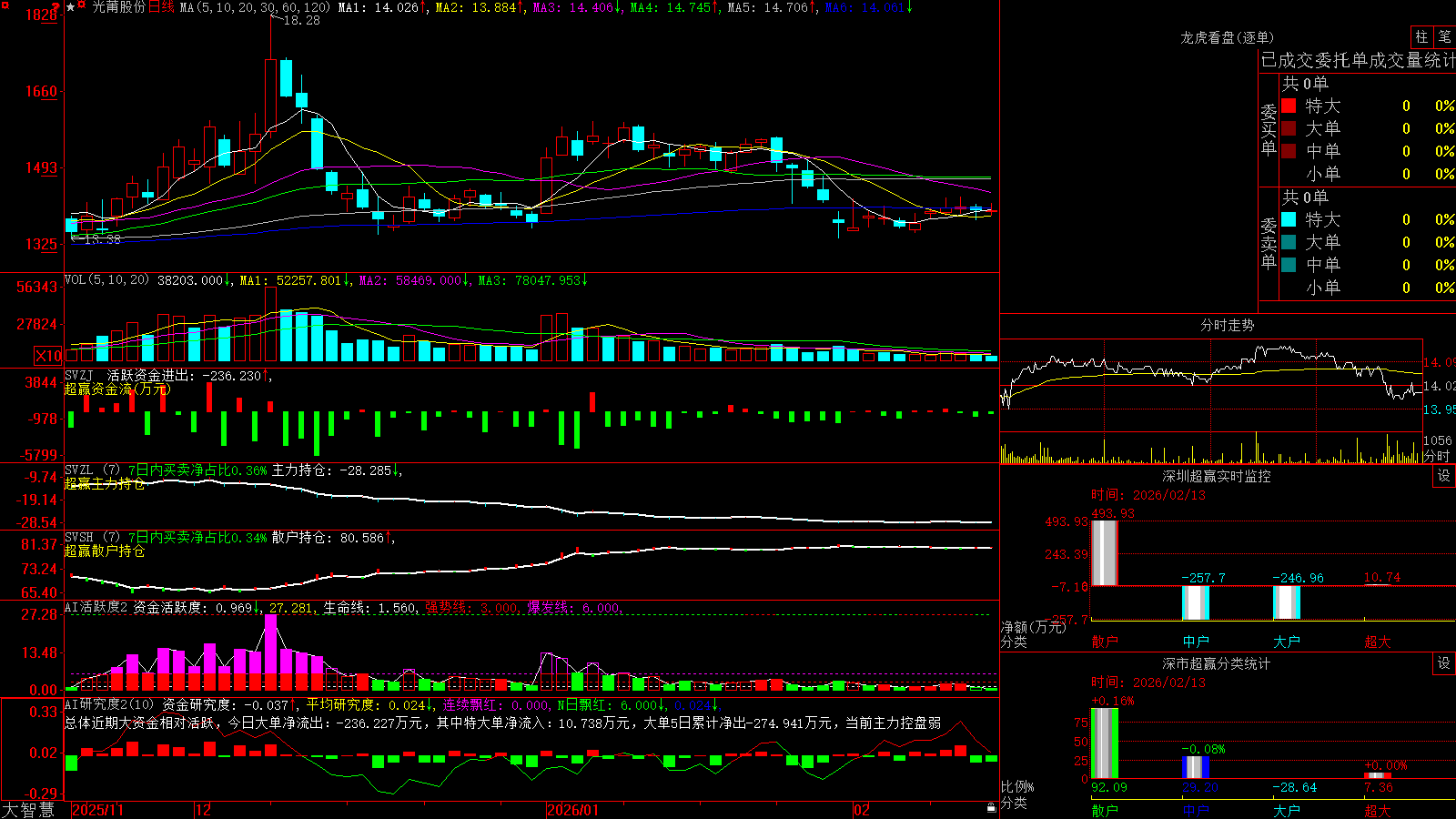Click the 超赢主力持仓 legend label
The height and width of the screenshot is (819, 1456).
coord(105,484)
